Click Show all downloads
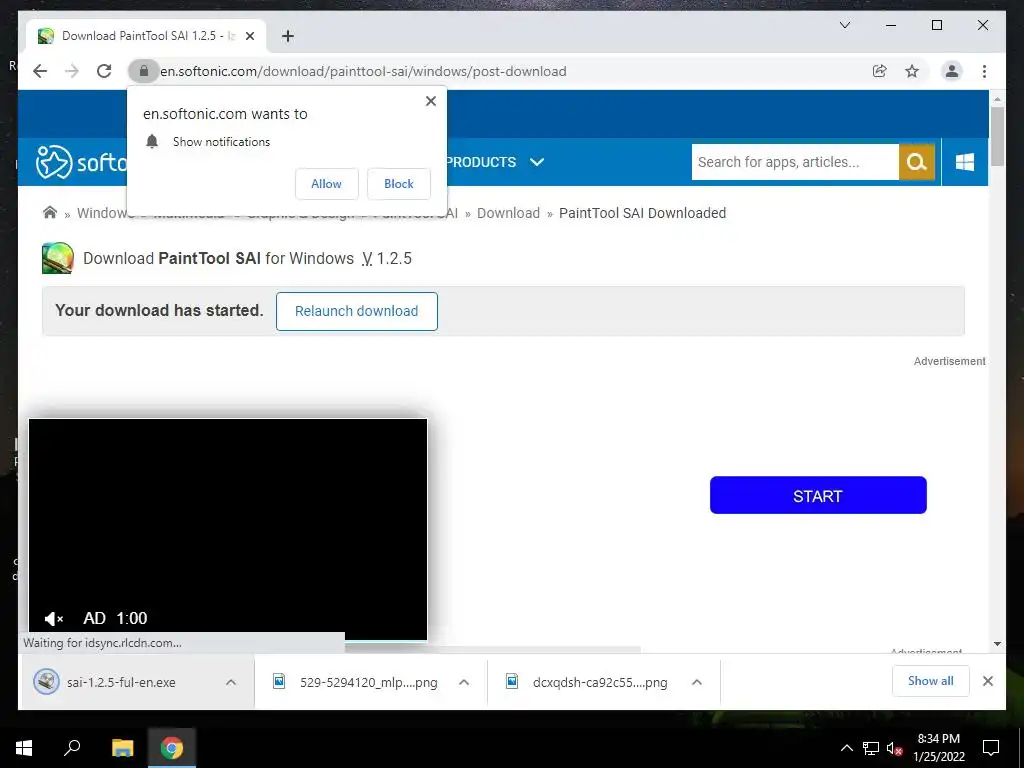Screen dimensions: 1024x768 point(931,681)
